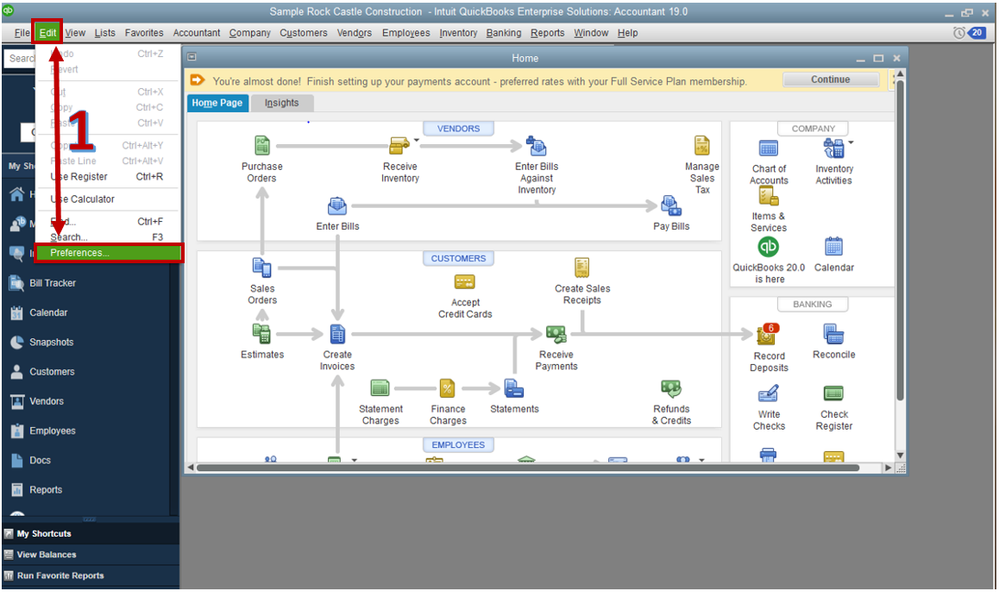Open Reconcile icon
The image size is (999, 592).
pyautogui.click(x=833, y=334)
